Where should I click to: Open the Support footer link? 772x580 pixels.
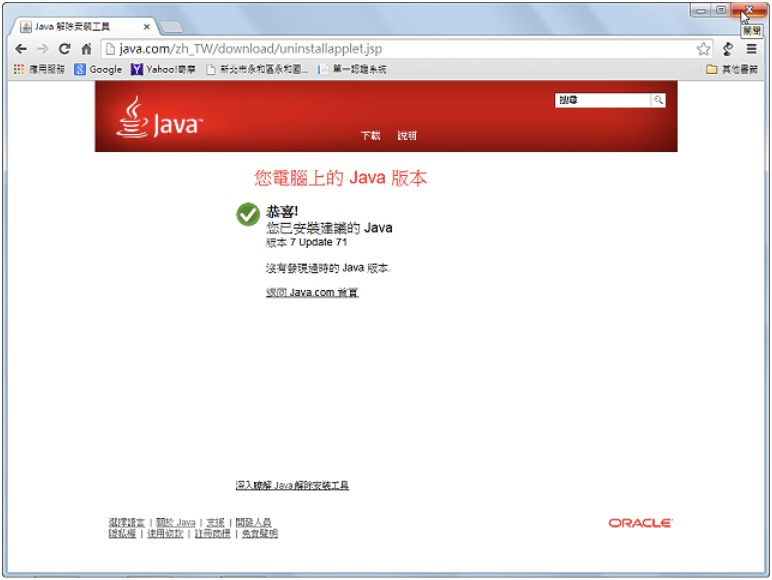tap(215, 522)
